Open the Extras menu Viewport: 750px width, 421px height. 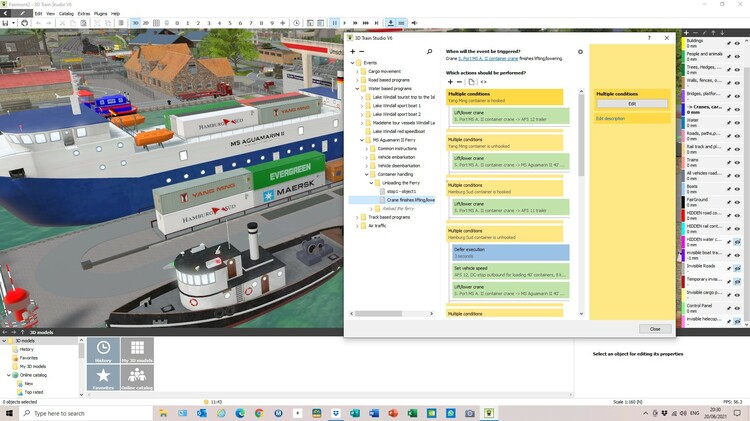coord(84,13)
